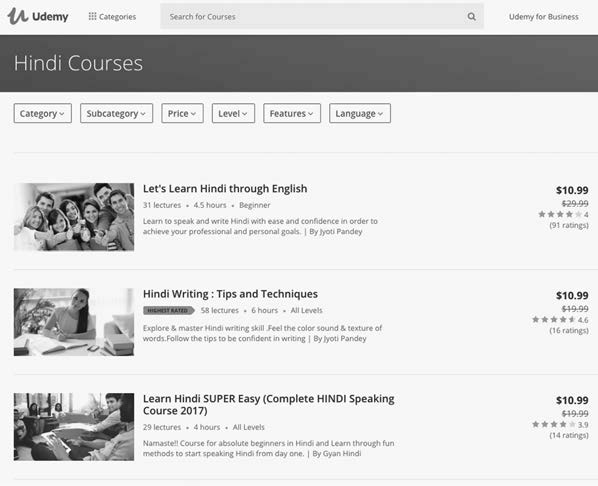Expand the Features filter dropdown
The image size is (598, 486).
(292, 113)
